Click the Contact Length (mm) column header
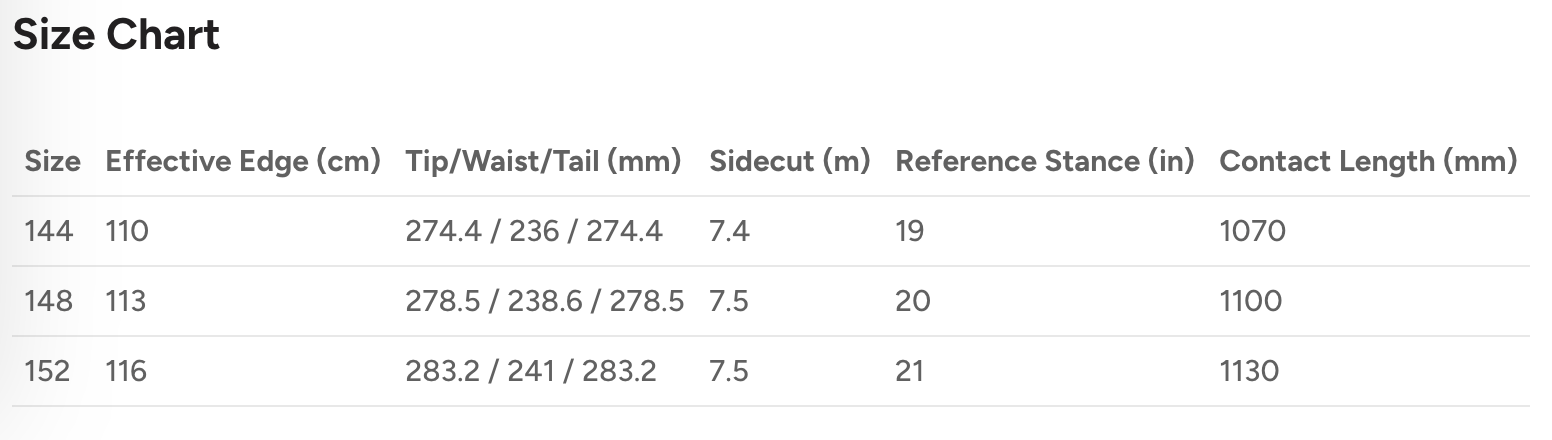Screen dimensions: 1552x440 point(1368,161)
